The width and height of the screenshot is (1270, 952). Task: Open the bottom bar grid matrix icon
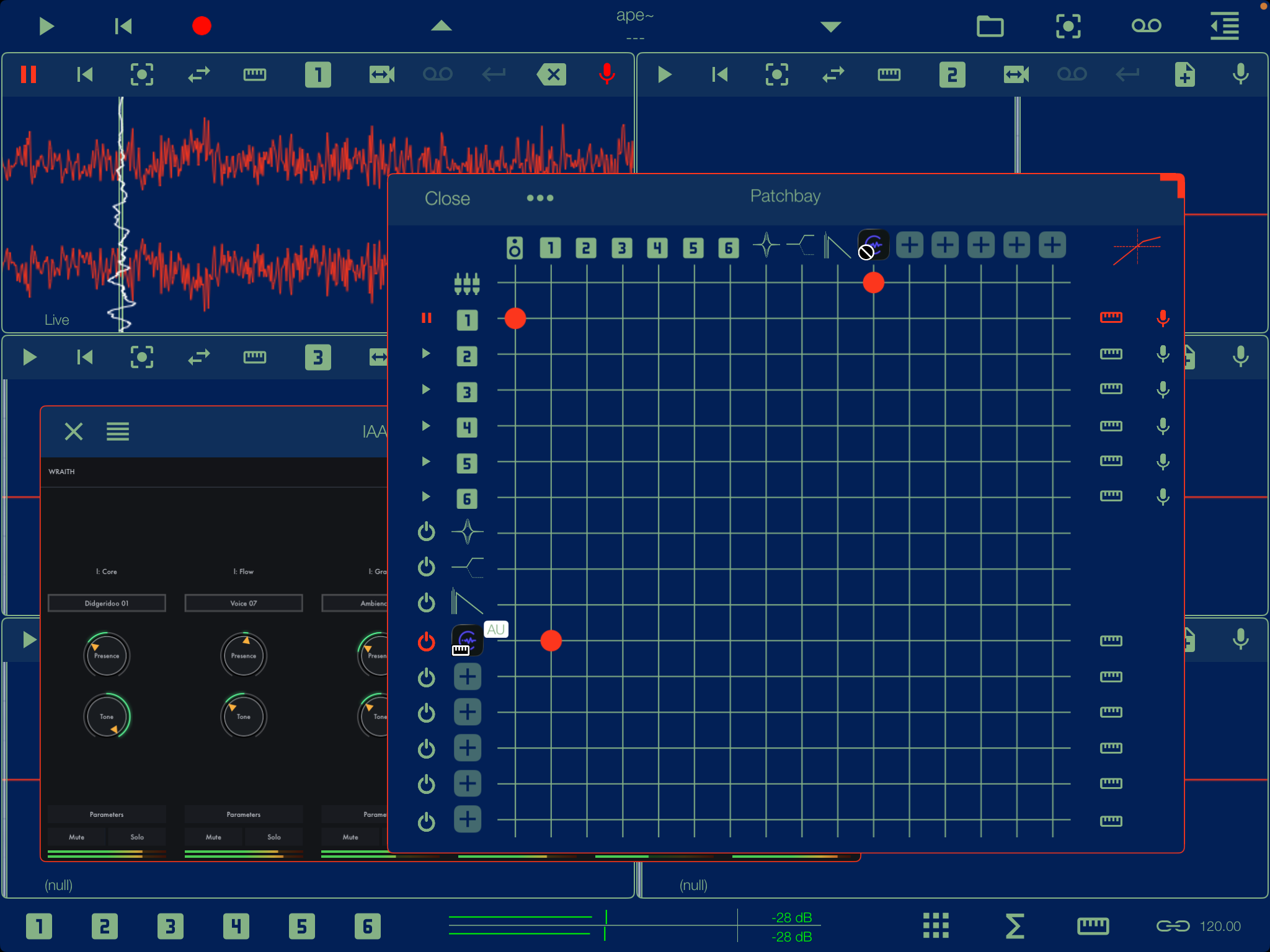(x=936, y=926)
